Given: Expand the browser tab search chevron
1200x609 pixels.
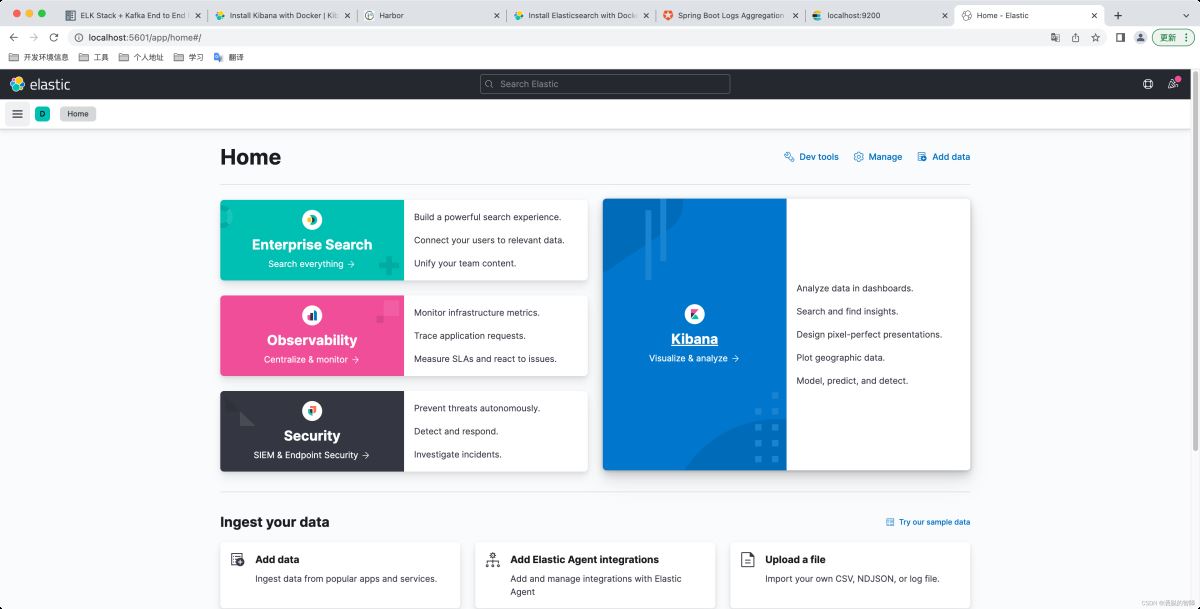Looking at the screenshot, I should point(1184,15).
